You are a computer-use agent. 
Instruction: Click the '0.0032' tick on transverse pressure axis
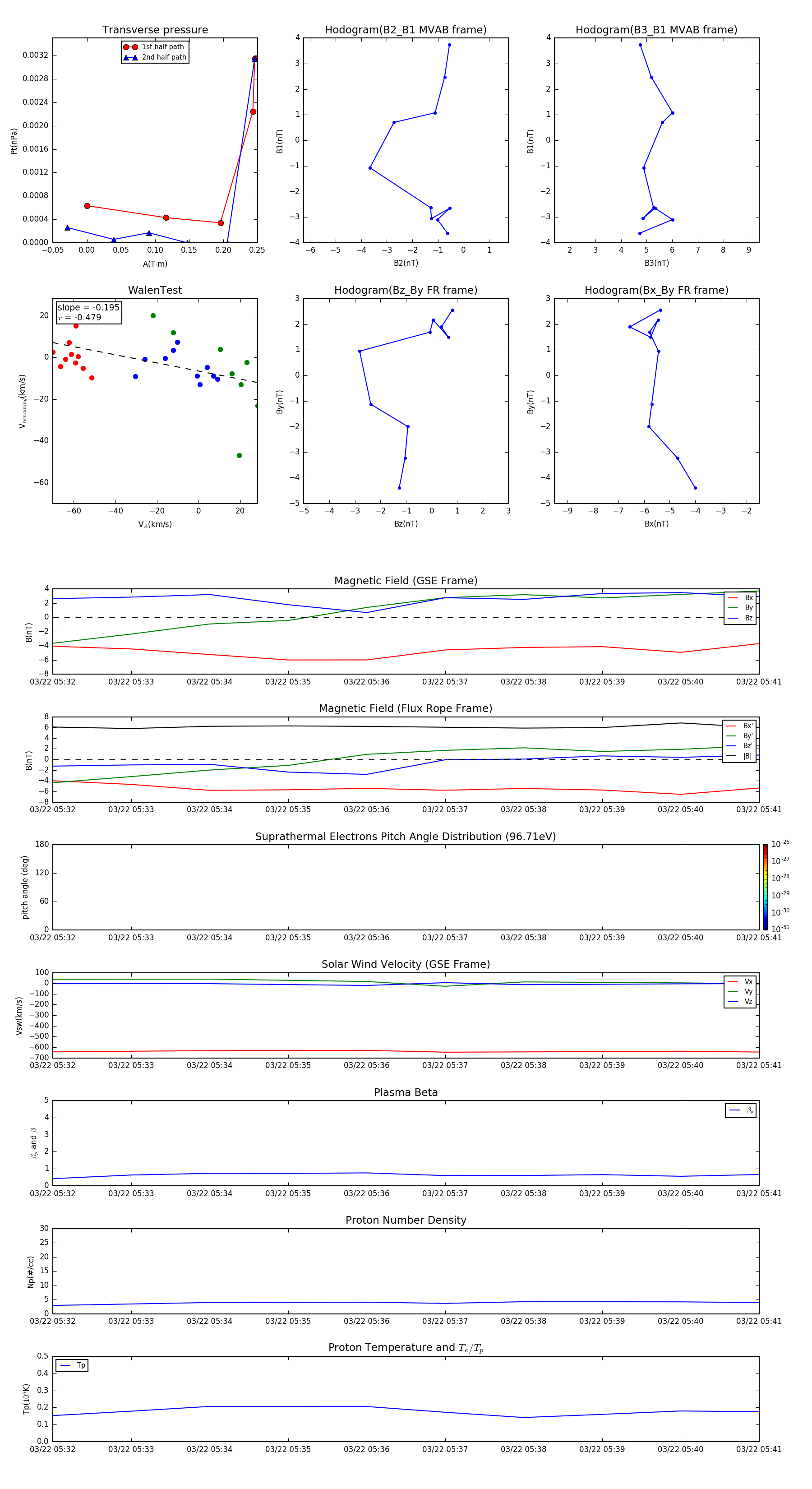[35, 55]
